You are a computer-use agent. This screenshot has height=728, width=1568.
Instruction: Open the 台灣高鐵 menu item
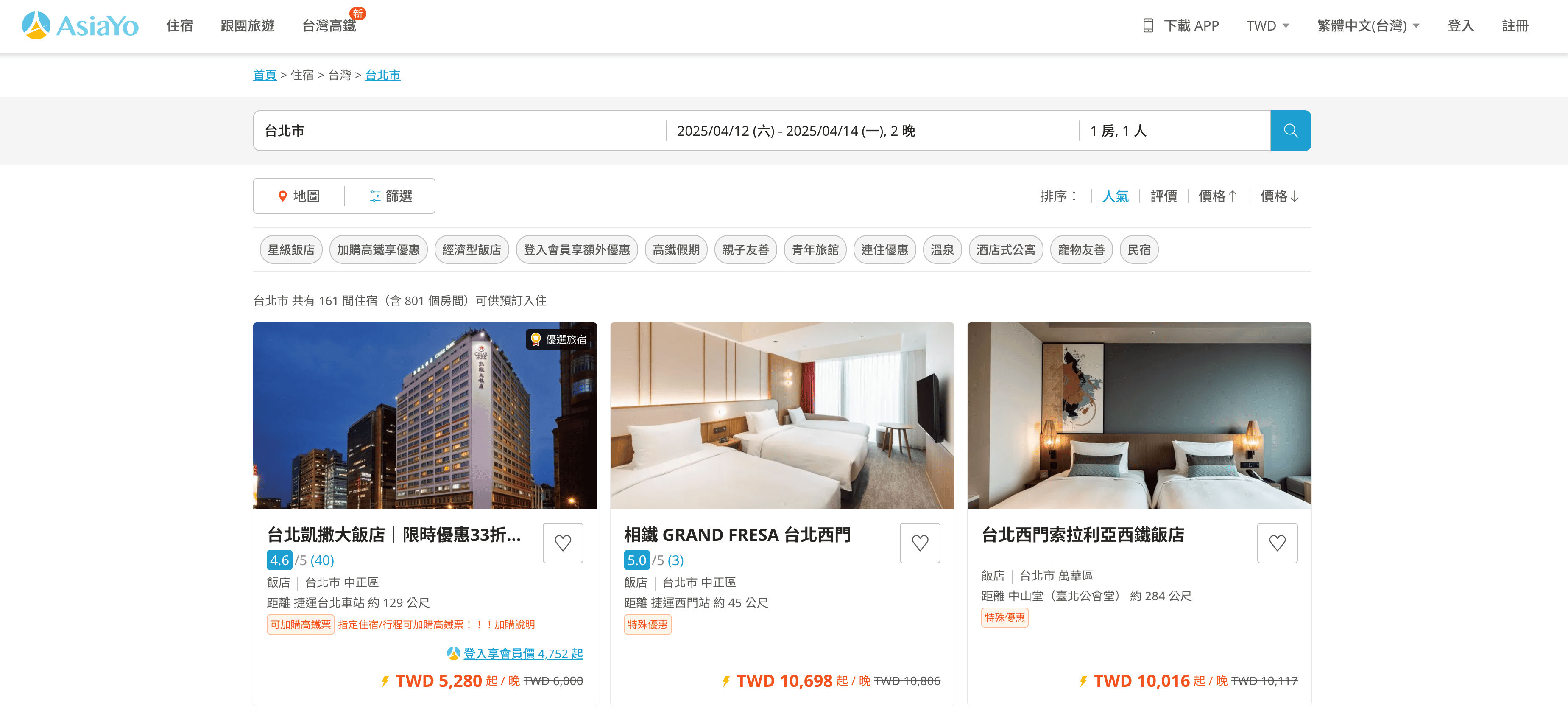pos(329,25)
